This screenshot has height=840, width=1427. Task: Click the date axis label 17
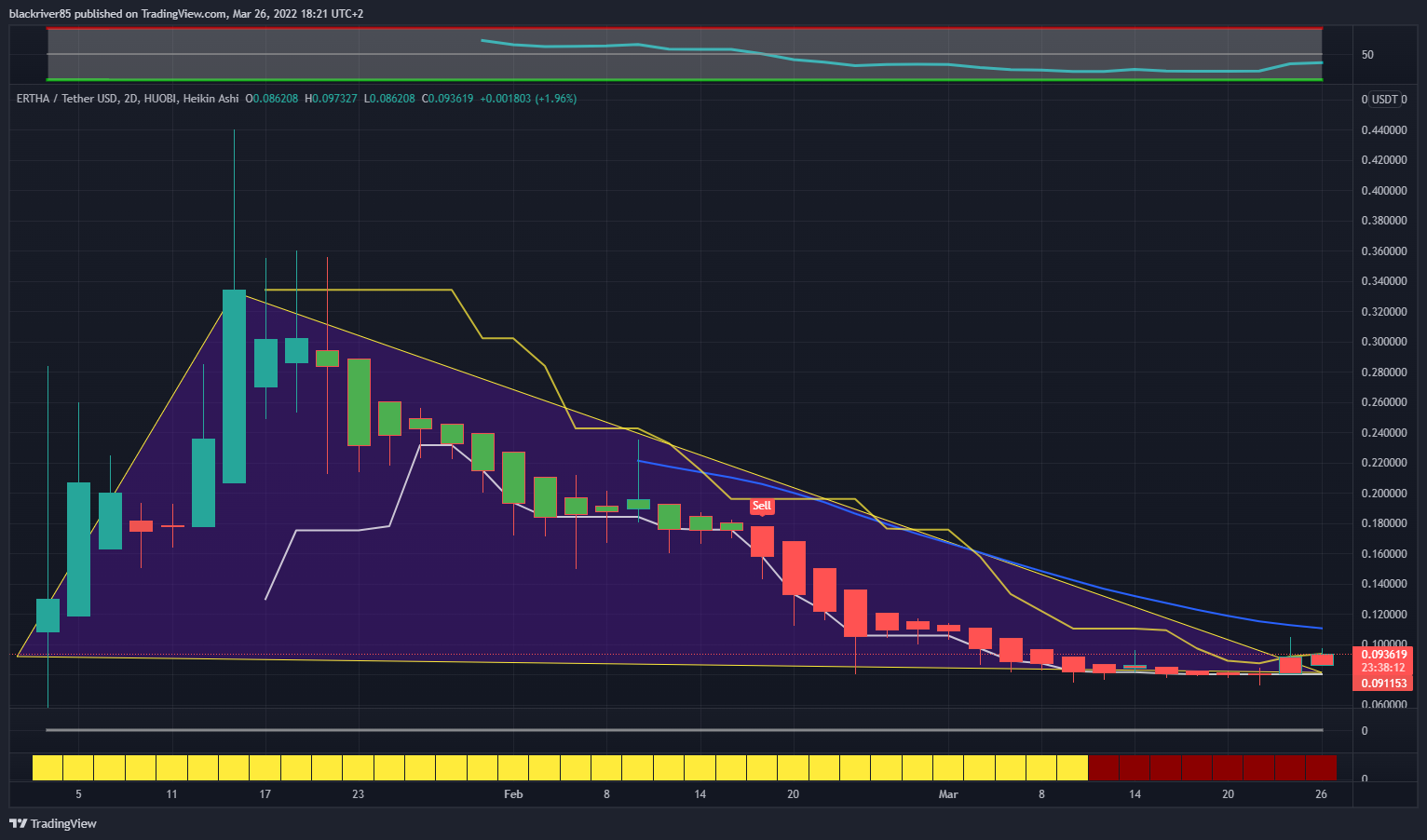click(x=265, y=794)
